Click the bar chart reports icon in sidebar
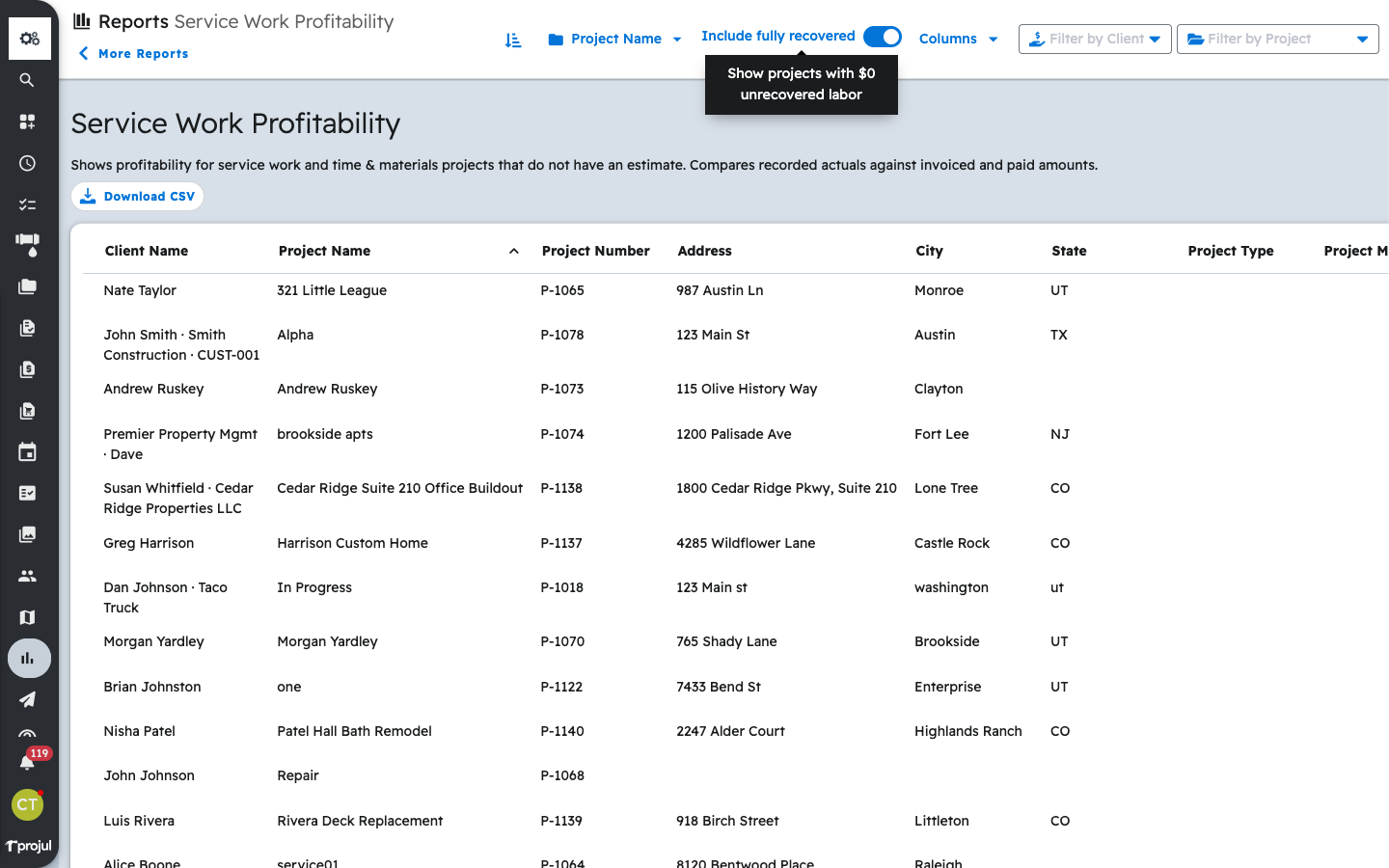The width and height of the screenshot is (1389, 868). [29, 659]
